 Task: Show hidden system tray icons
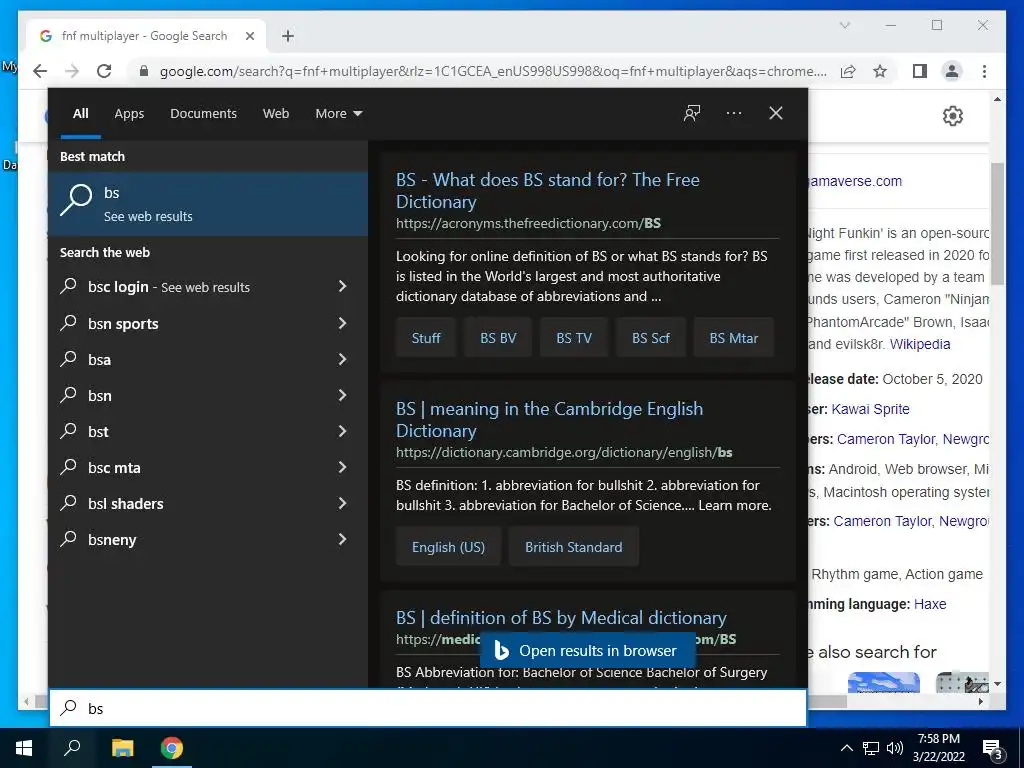point(846,748)
